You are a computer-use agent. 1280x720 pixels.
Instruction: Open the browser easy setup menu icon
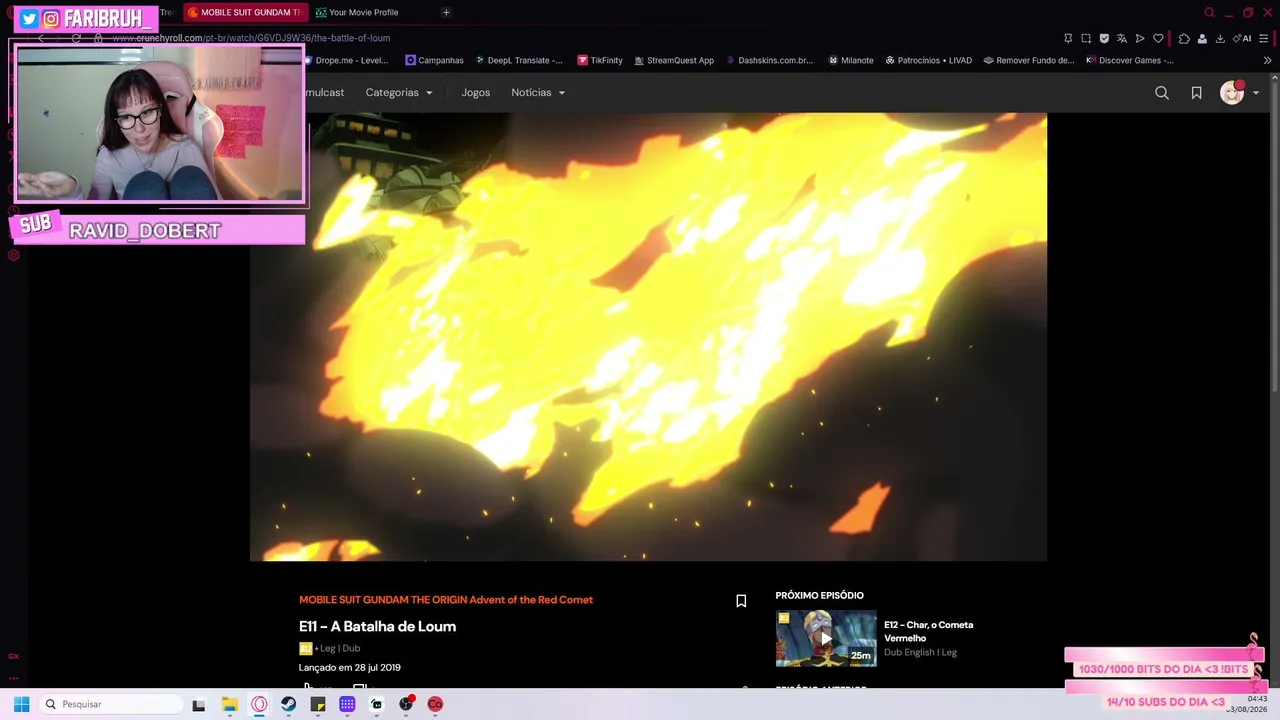pos(1264,38)
